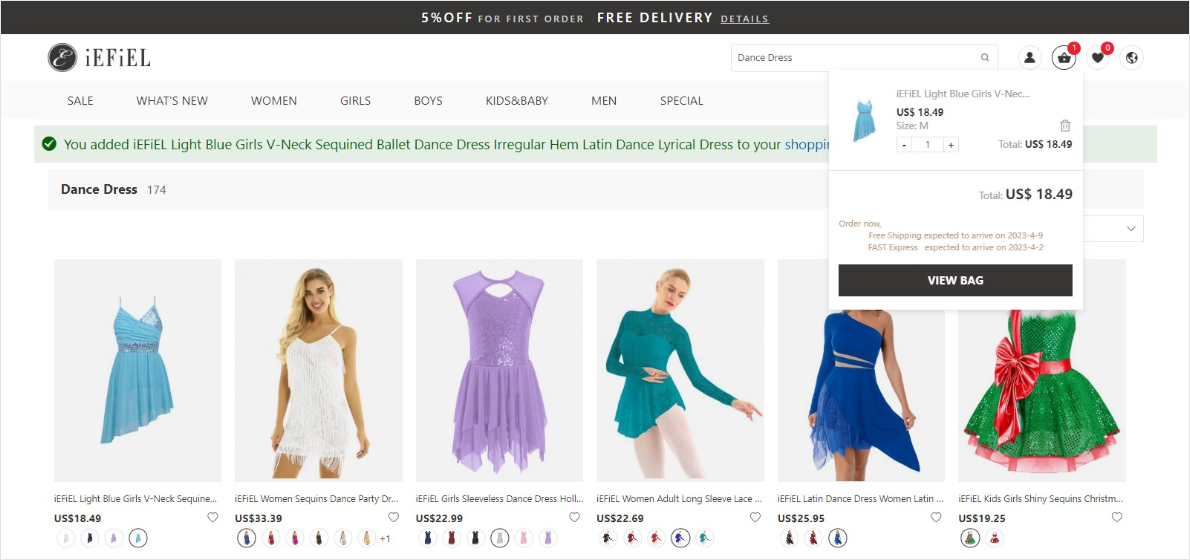Select black swatch for the US$25.95 dress
This screenshot has height=560, width=1190.
[x=790, y=538]
